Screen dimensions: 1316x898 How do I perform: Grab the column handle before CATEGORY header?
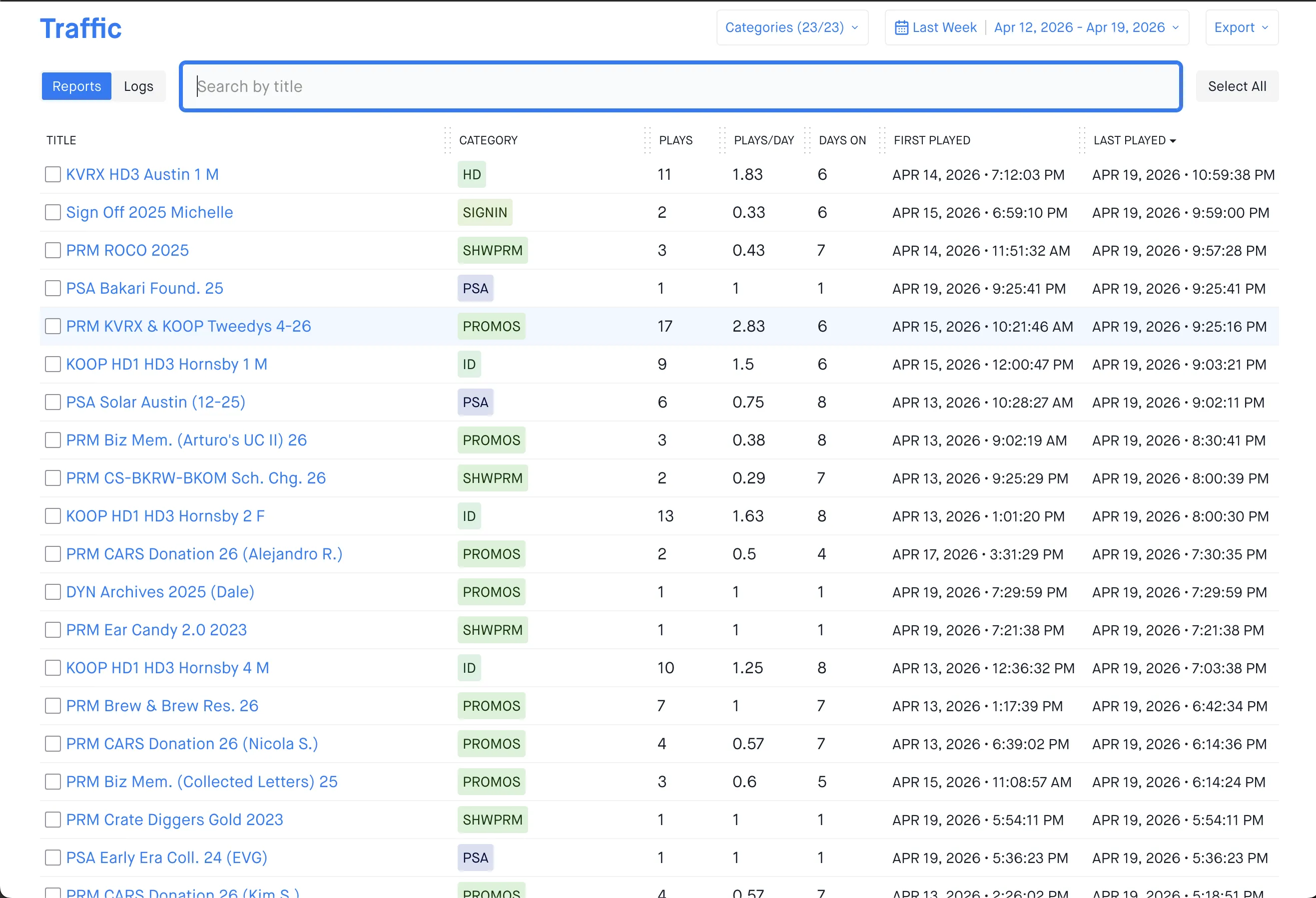pos(447,140)
